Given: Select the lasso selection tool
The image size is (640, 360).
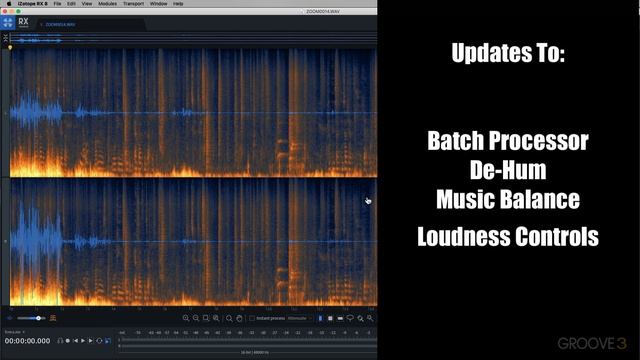Looking at the screenshot, I should [x=350, y=318].
